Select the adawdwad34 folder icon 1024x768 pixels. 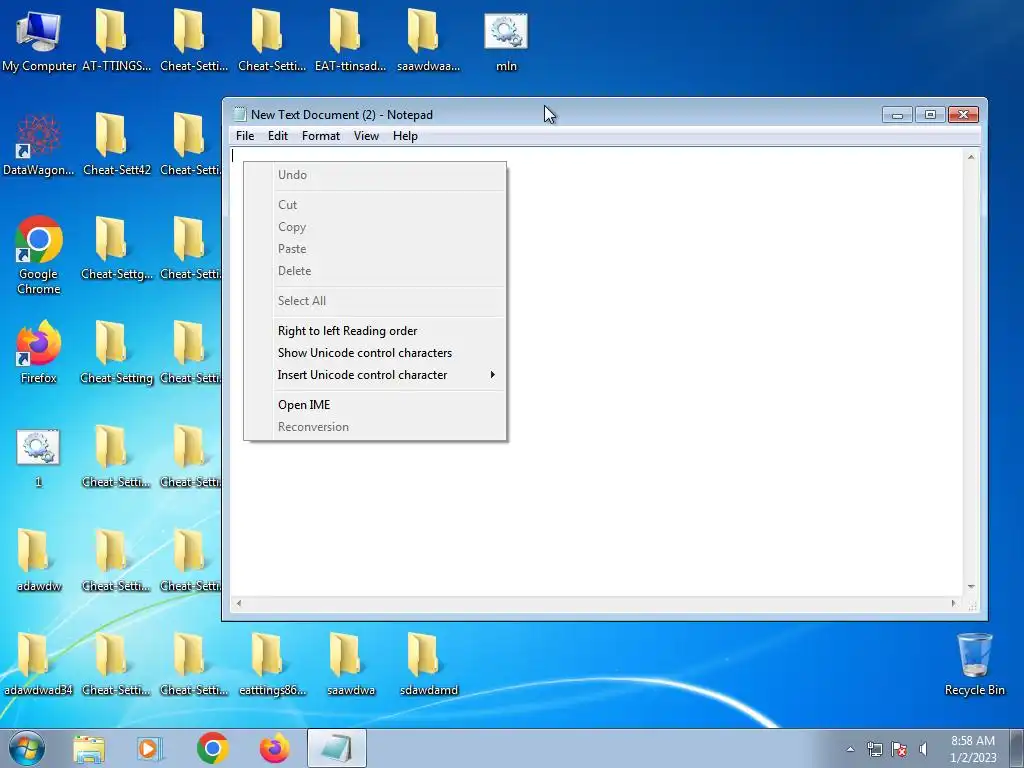coord(39,664)
